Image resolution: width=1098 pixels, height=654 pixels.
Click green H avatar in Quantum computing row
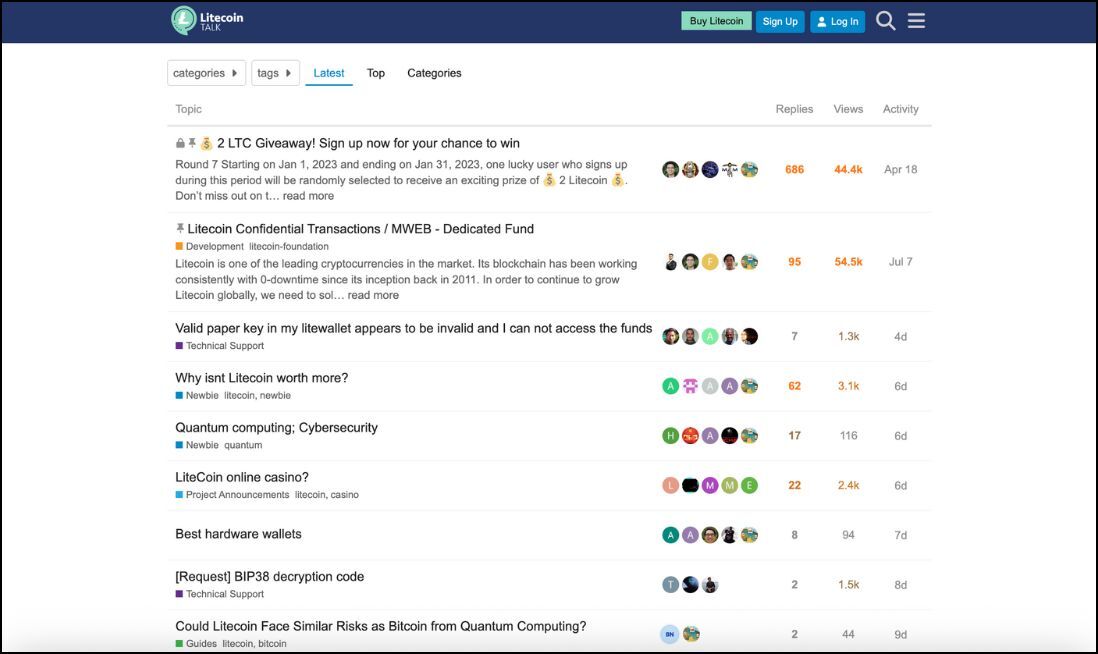click(671, 436)
